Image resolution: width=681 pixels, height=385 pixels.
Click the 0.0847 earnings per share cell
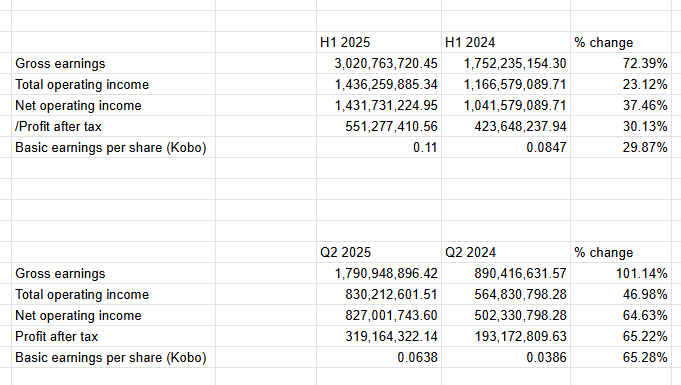(506, 147)
